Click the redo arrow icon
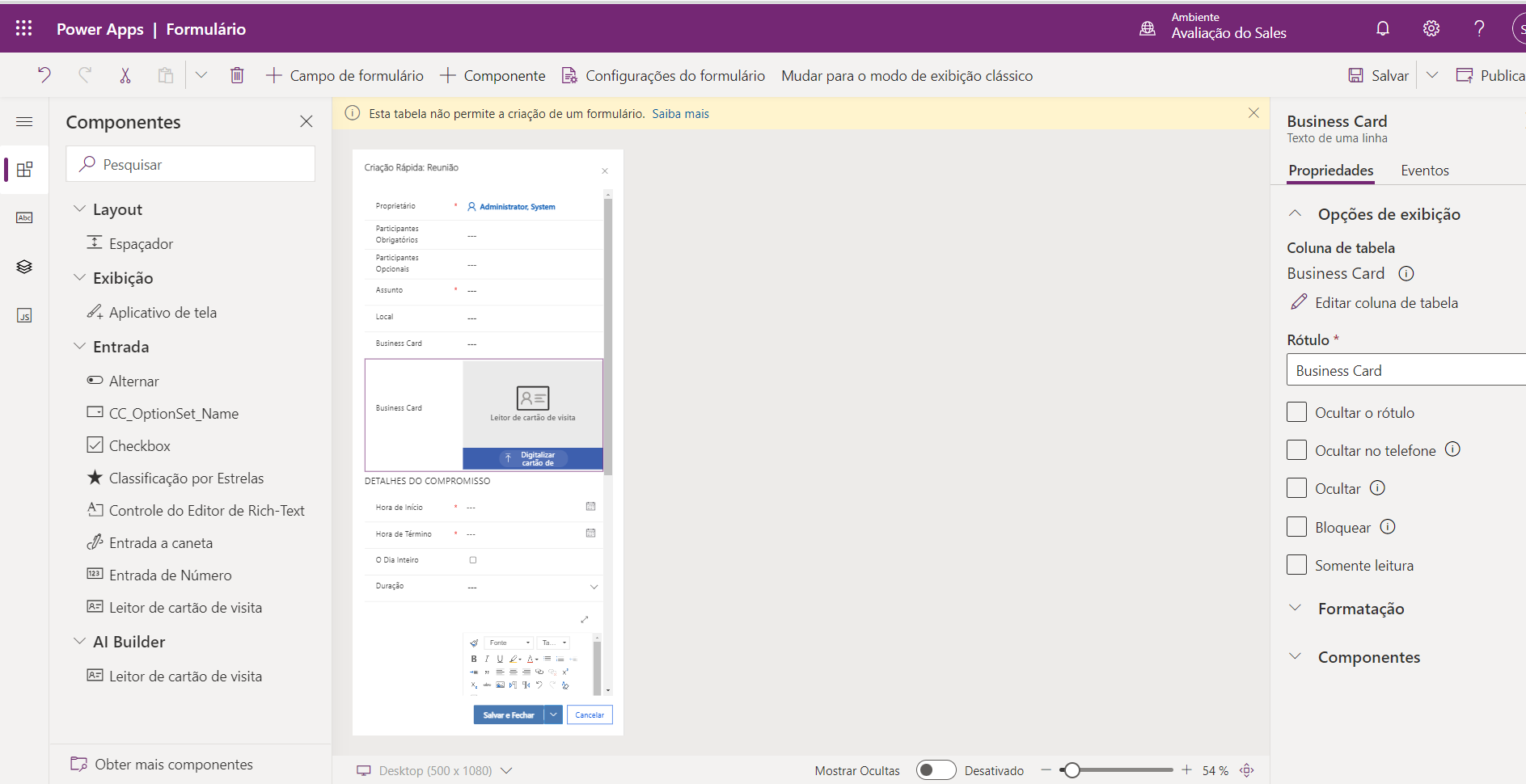This screenshot has height=784, width=1526. 85,75
